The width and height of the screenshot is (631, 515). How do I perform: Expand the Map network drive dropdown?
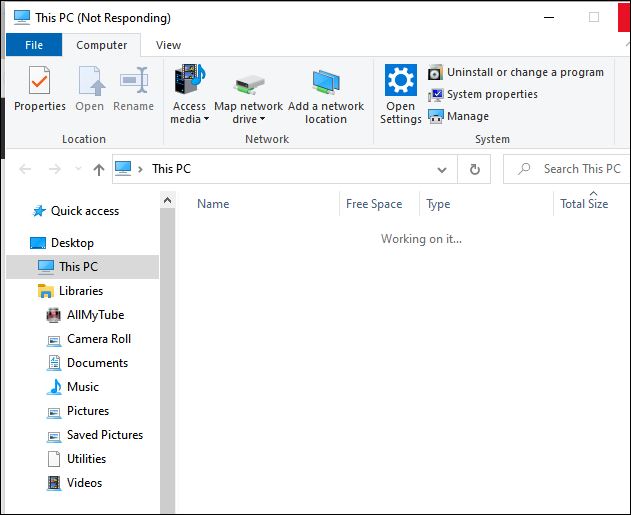coord(248,95)
